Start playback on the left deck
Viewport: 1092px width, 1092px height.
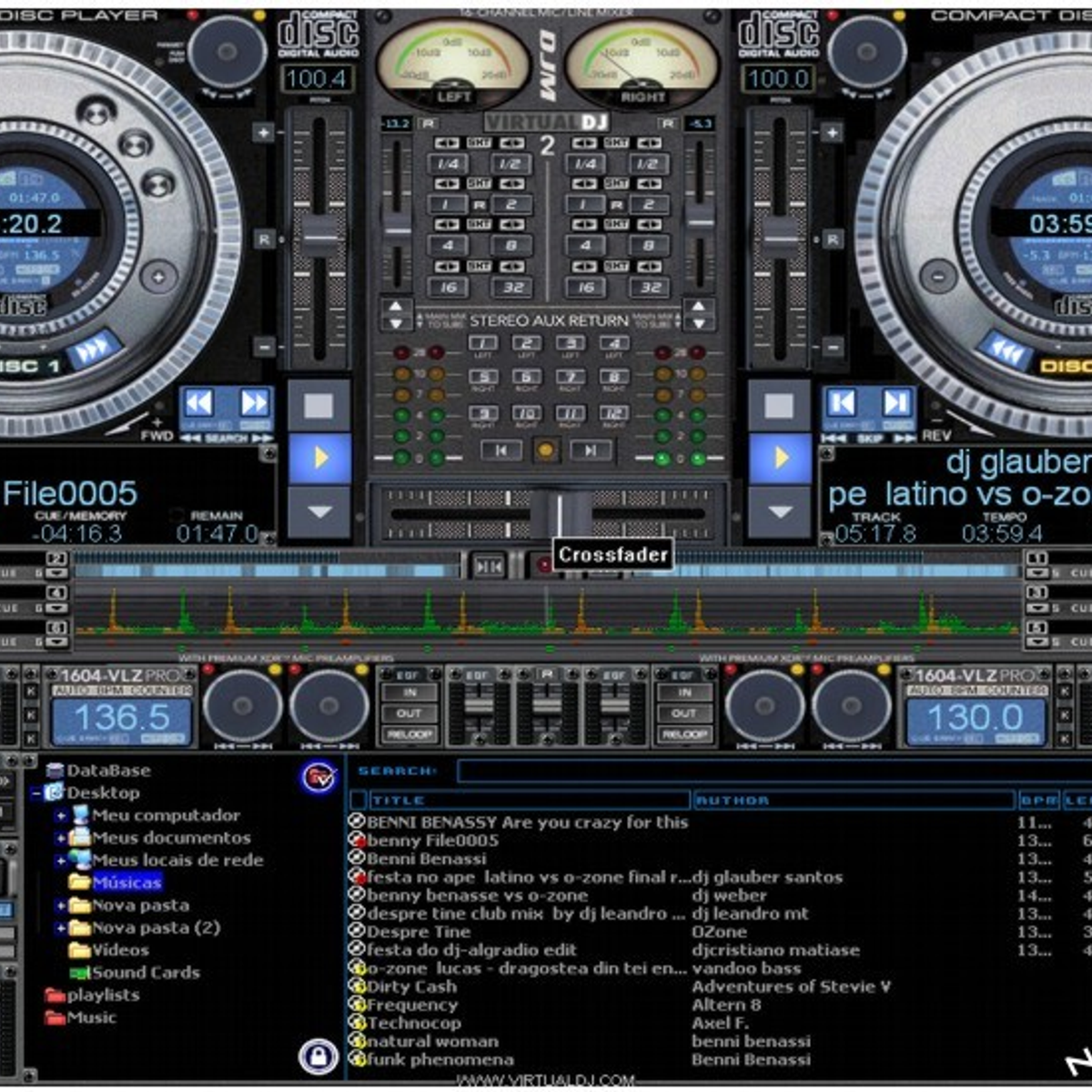pos(318,458)
